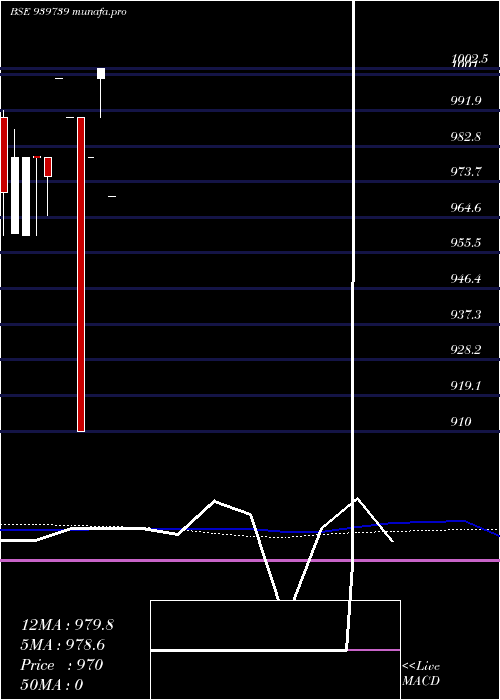Click the <<Live MACD label

coord(421,673)
